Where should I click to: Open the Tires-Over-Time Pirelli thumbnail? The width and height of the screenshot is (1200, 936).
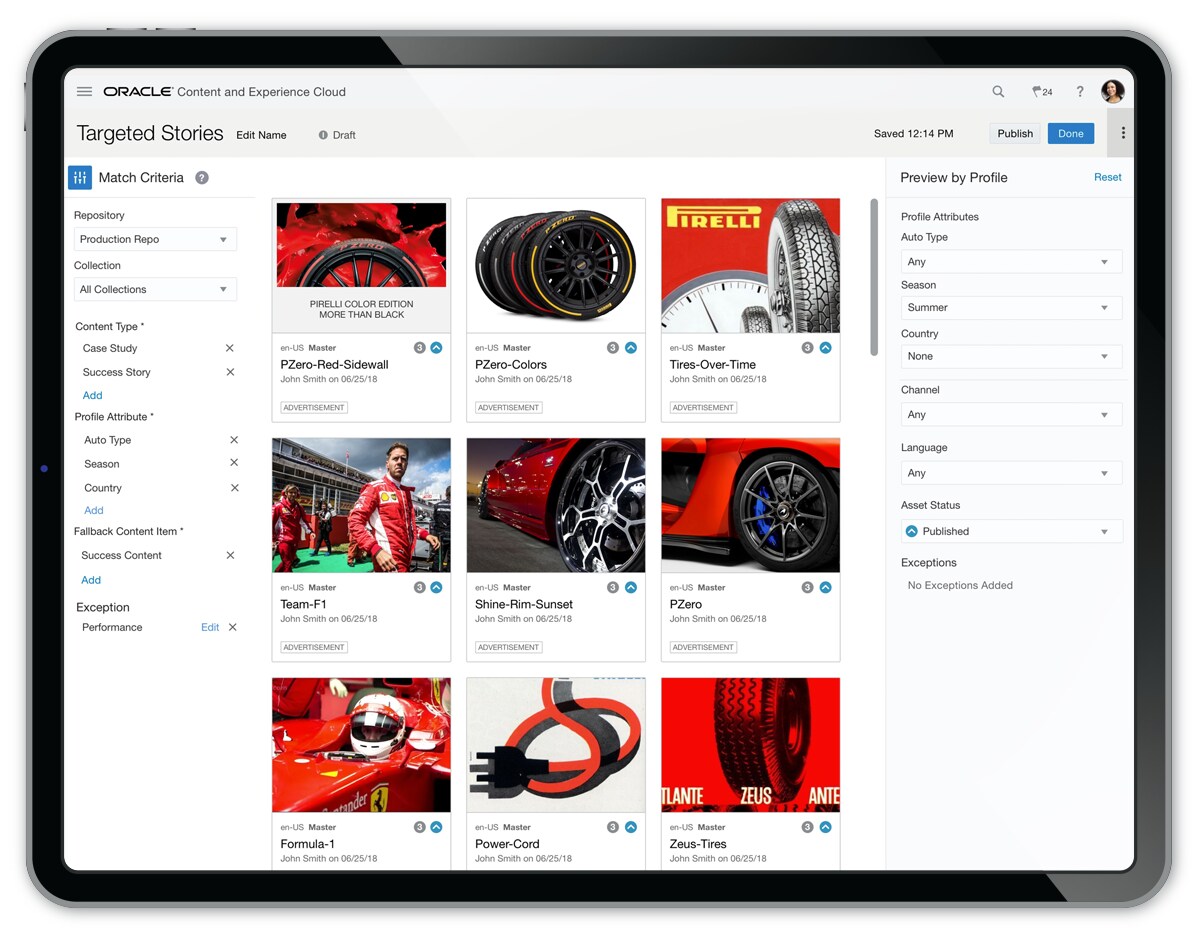751,265
